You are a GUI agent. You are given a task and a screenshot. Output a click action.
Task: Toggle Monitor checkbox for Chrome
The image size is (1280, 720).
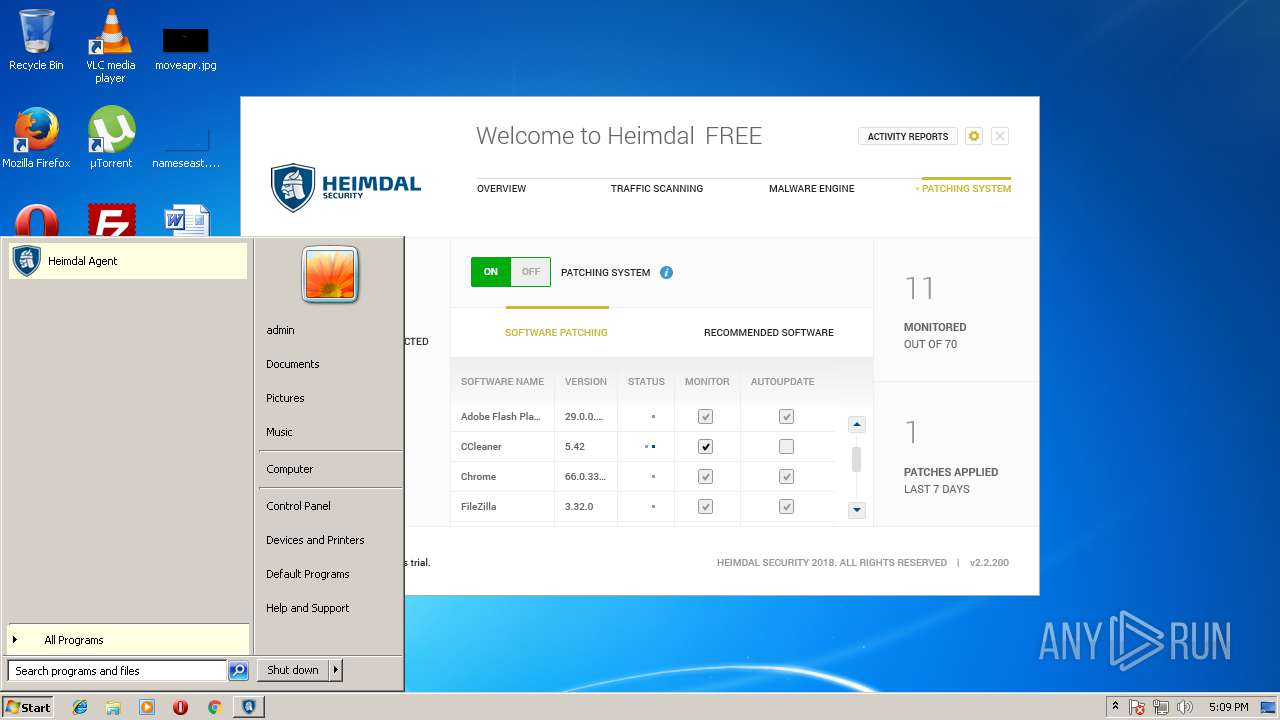[x=705, y=476]
